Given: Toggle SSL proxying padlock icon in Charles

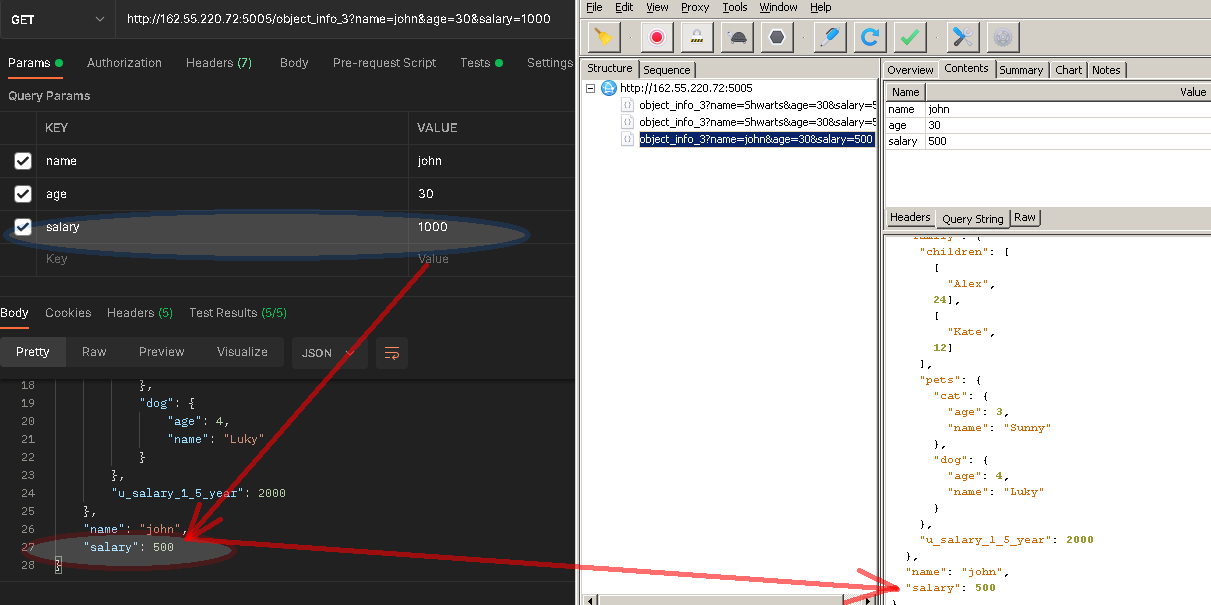Looking at the screenshot, I should 697,37.
